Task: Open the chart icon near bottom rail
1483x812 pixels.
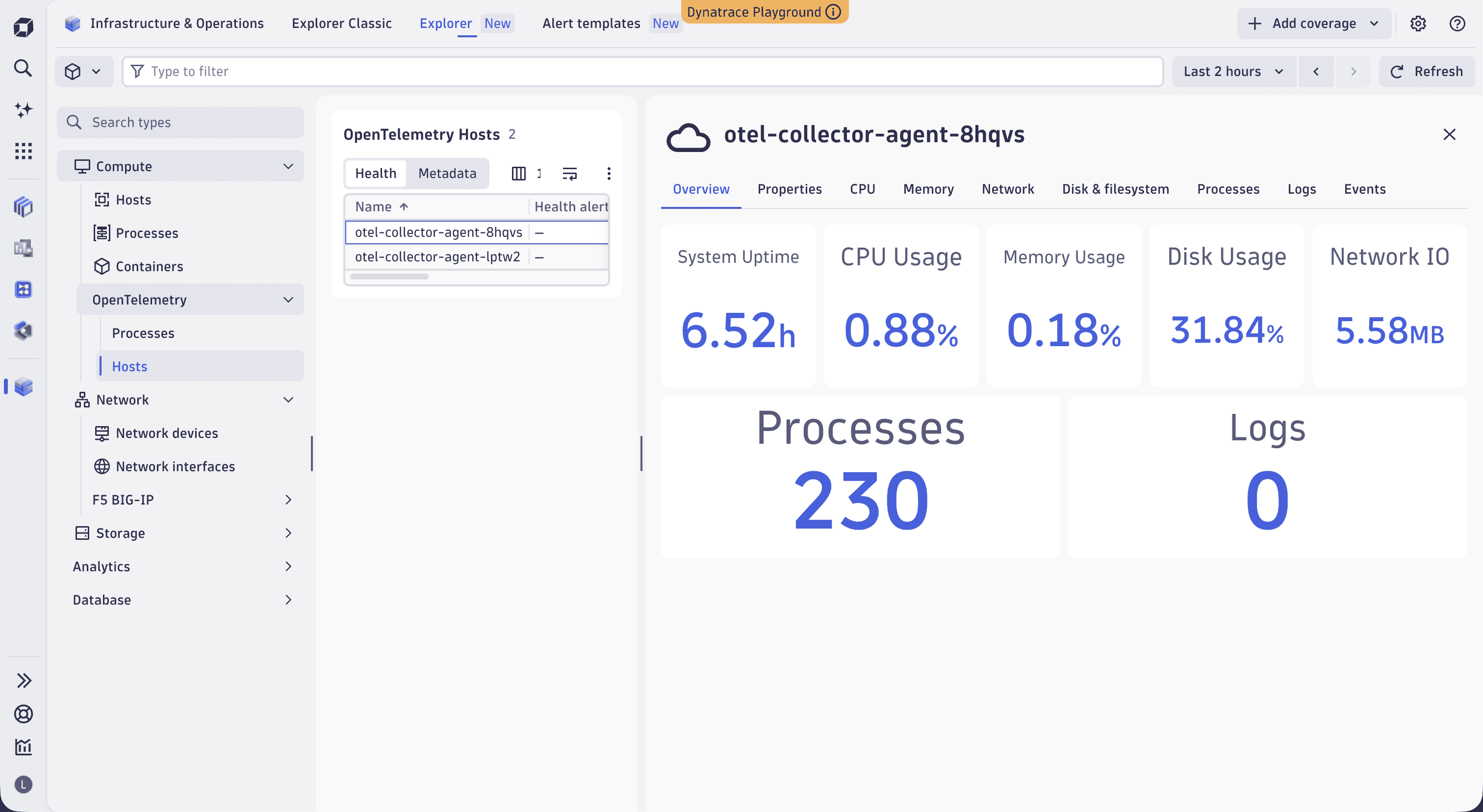Action: [23, 747]
